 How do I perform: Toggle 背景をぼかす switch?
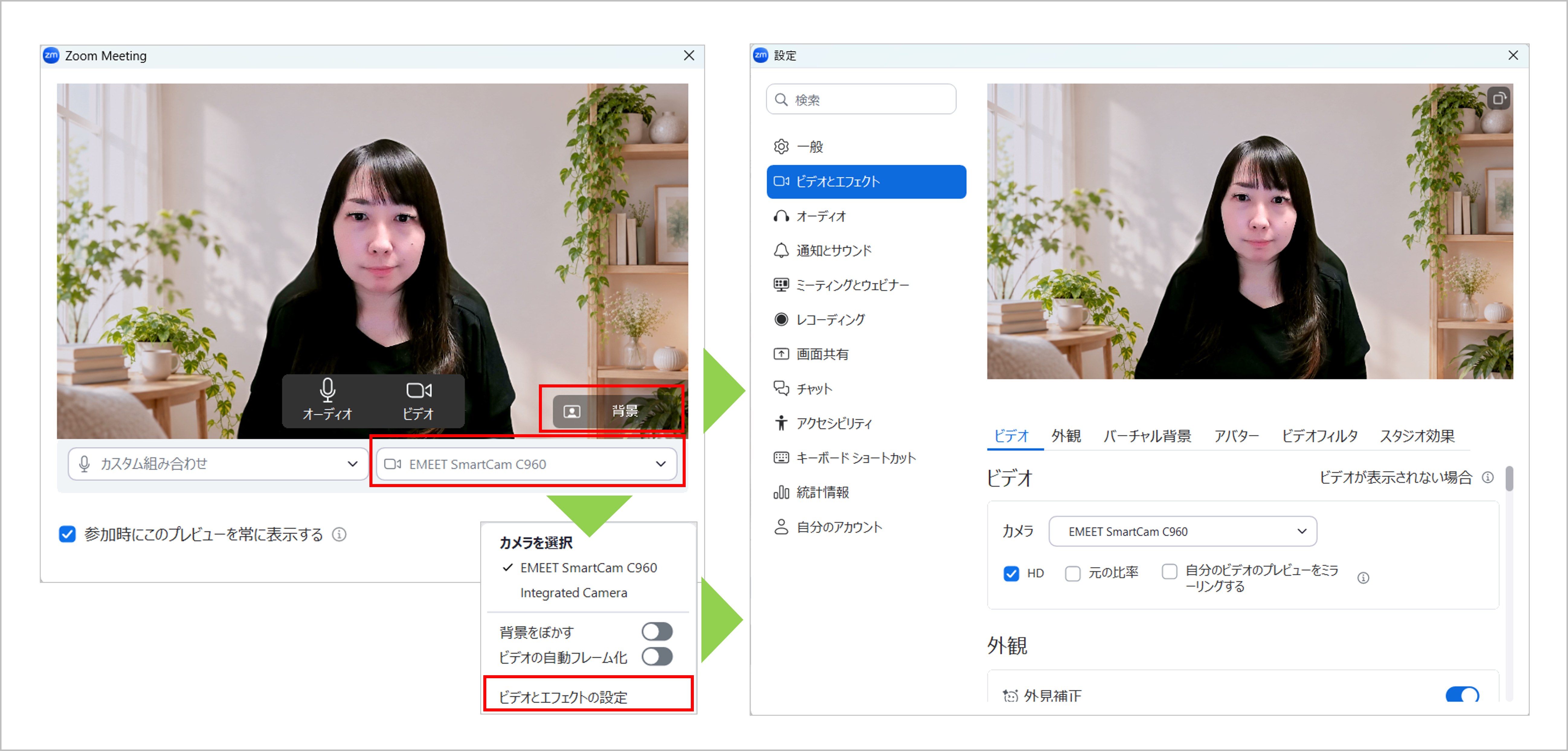click(657, 632)
